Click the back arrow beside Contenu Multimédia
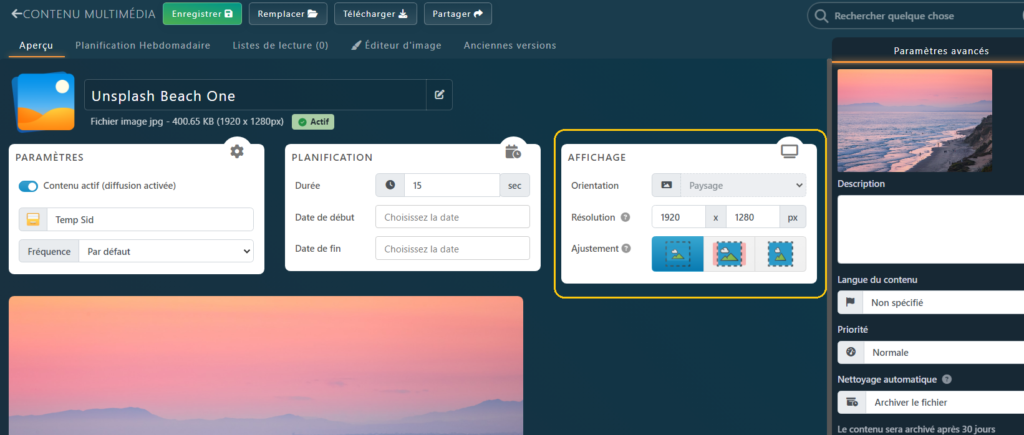Viewport: 1024px width, 435px height. click(16, 15)
